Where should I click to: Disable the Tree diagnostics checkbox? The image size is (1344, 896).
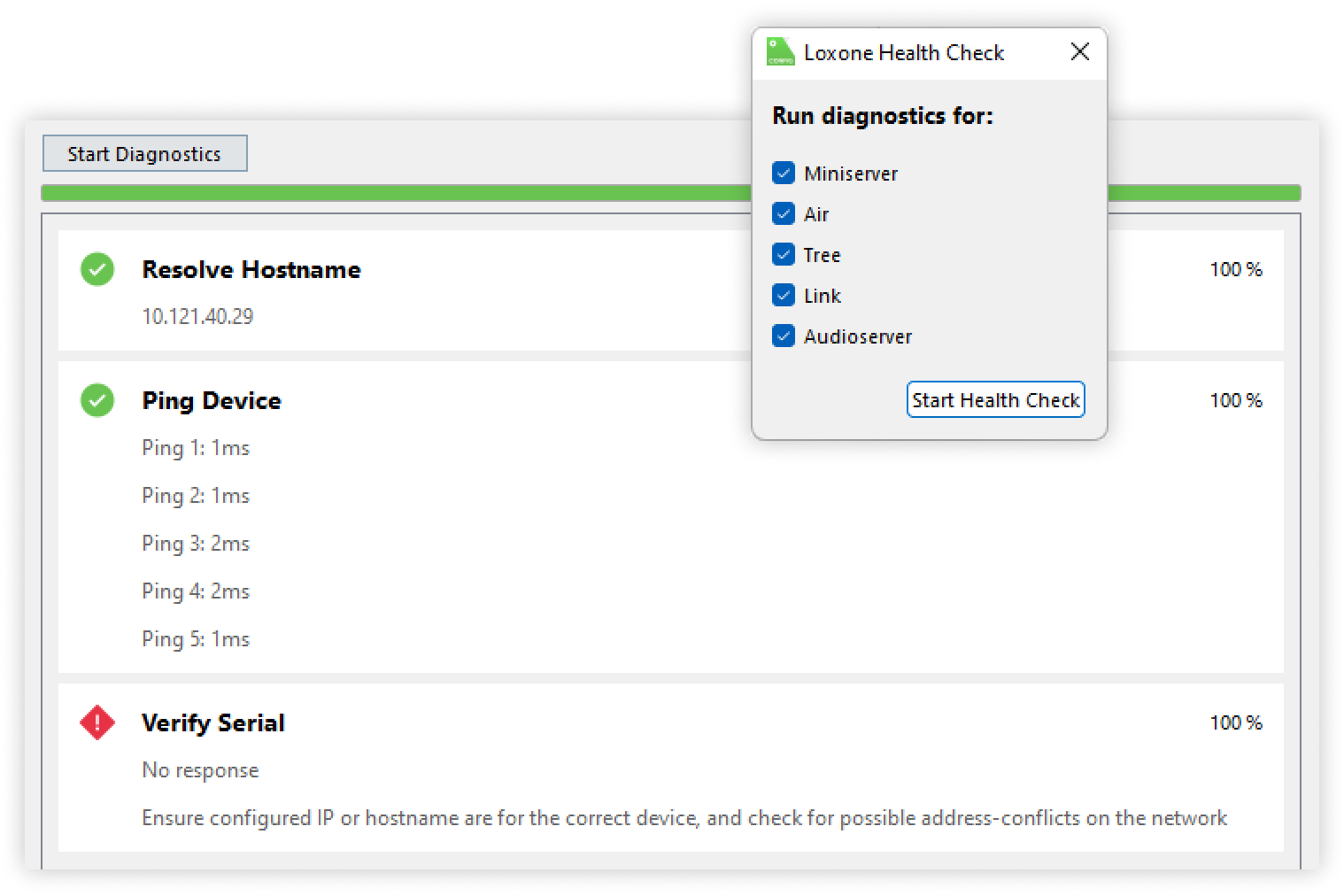[784, 255]
